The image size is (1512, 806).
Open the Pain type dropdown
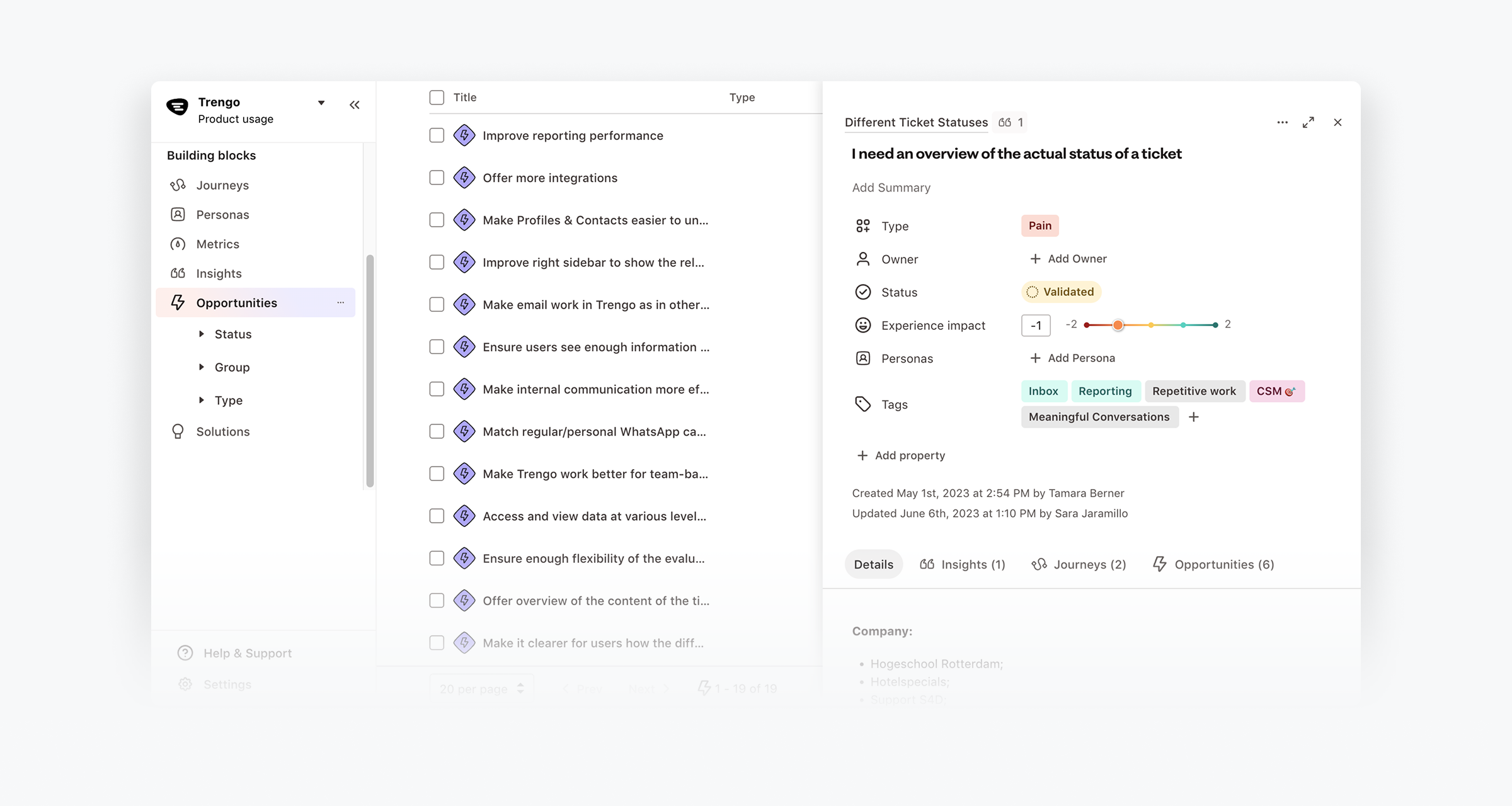1039,225
